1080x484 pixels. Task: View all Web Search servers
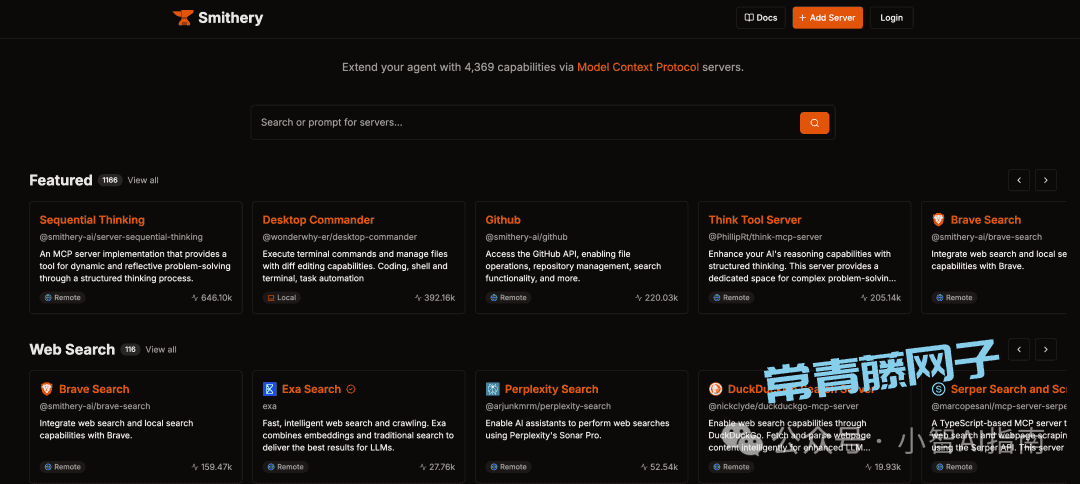[160, 350]
